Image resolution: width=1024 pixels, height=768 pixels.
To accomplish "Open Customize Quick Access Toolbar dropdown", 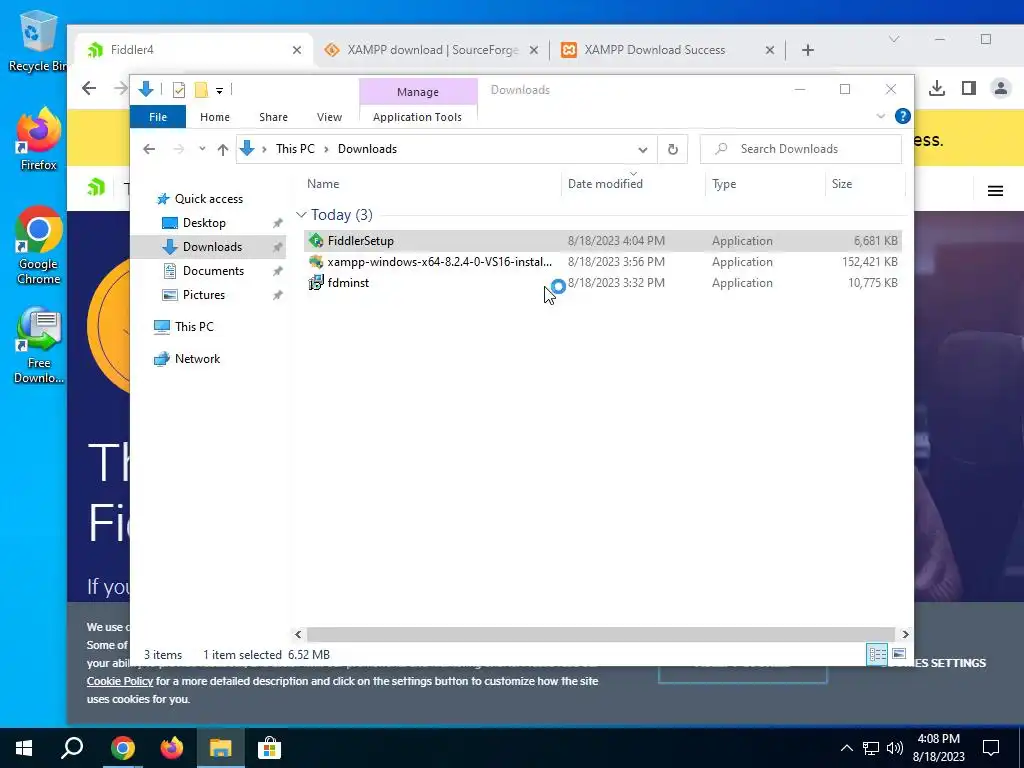I will tap(219, 91).
